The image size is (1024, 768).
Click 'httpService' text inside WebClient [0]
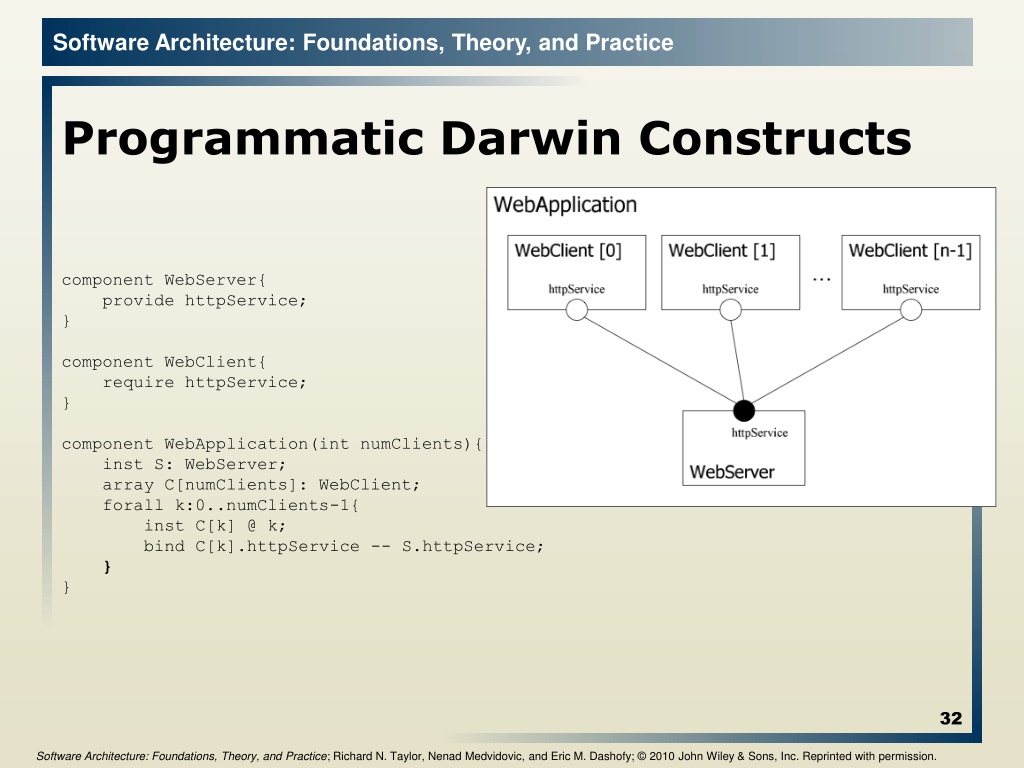577,289
